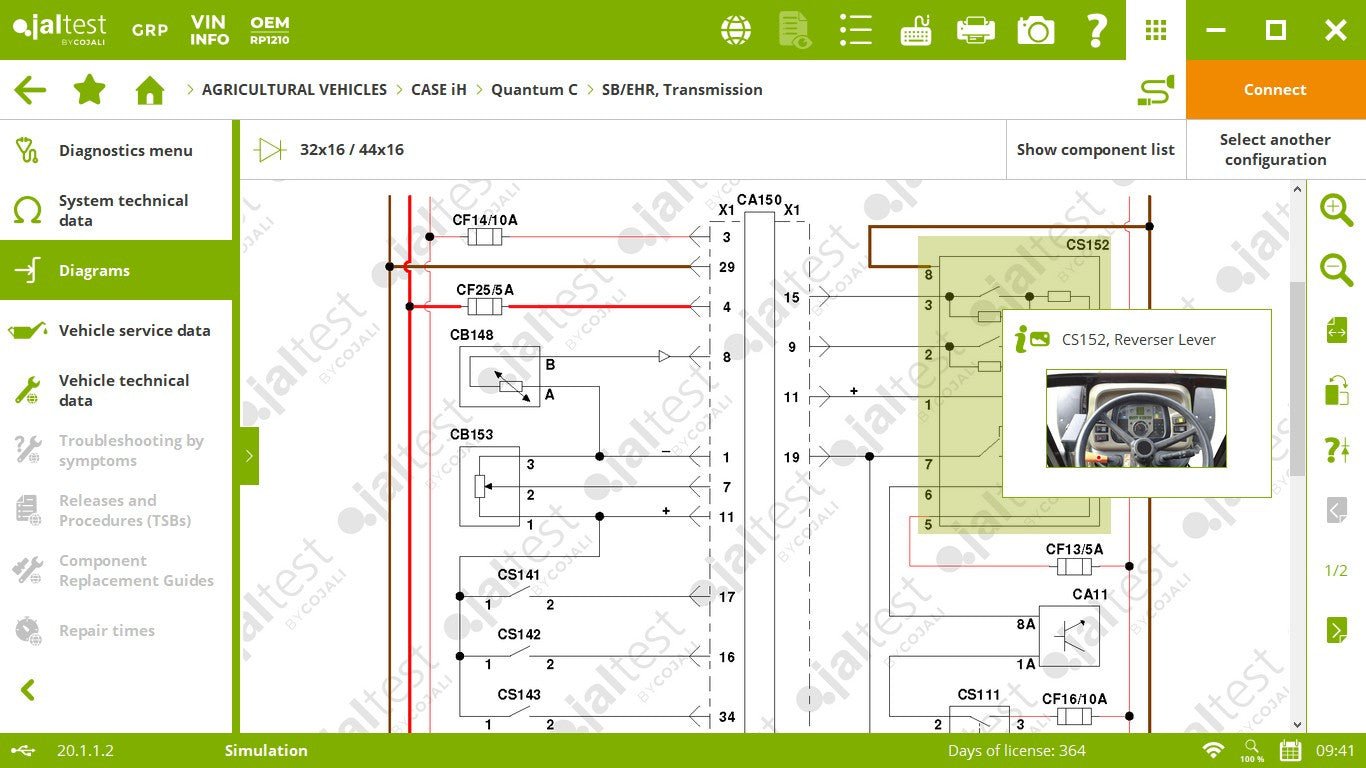Screen dimensions: 1366x768
Task: Click the rotate page icon
Action: [x=1336, y=390]
